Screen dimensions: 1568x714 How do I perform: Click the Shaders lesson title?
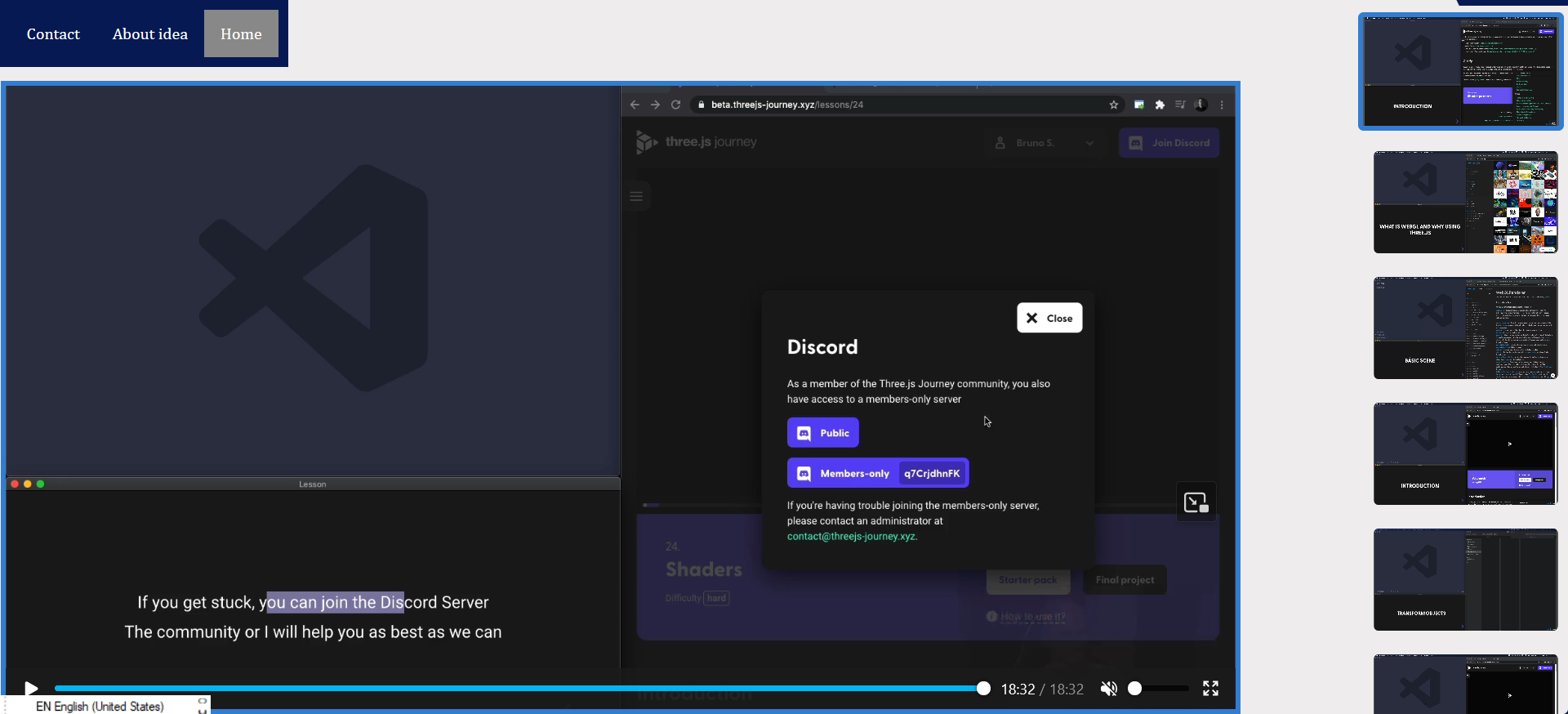704,569
